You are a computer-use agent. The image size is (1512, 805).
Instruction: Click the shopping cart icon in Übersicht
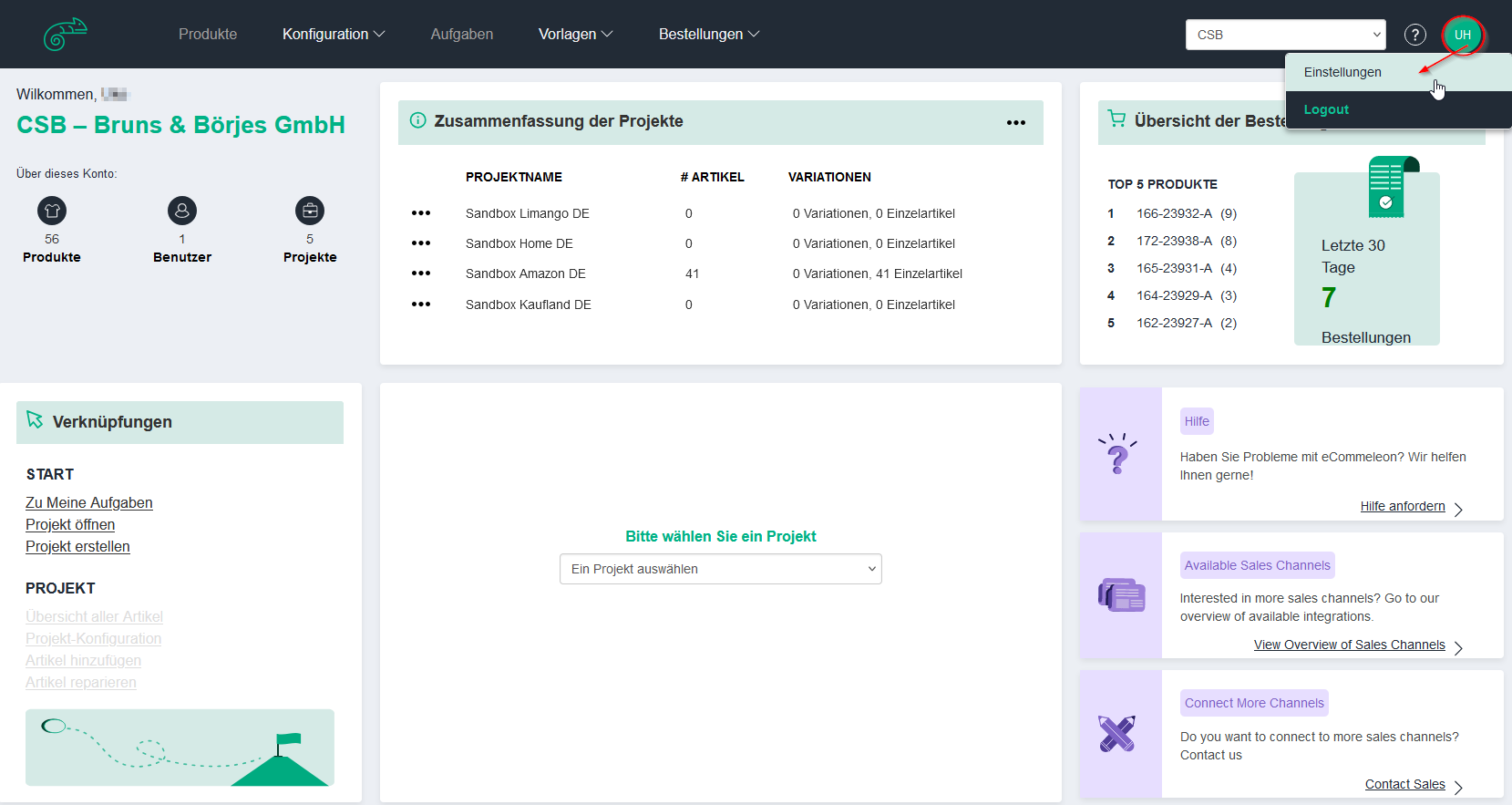pos(1116,119)
